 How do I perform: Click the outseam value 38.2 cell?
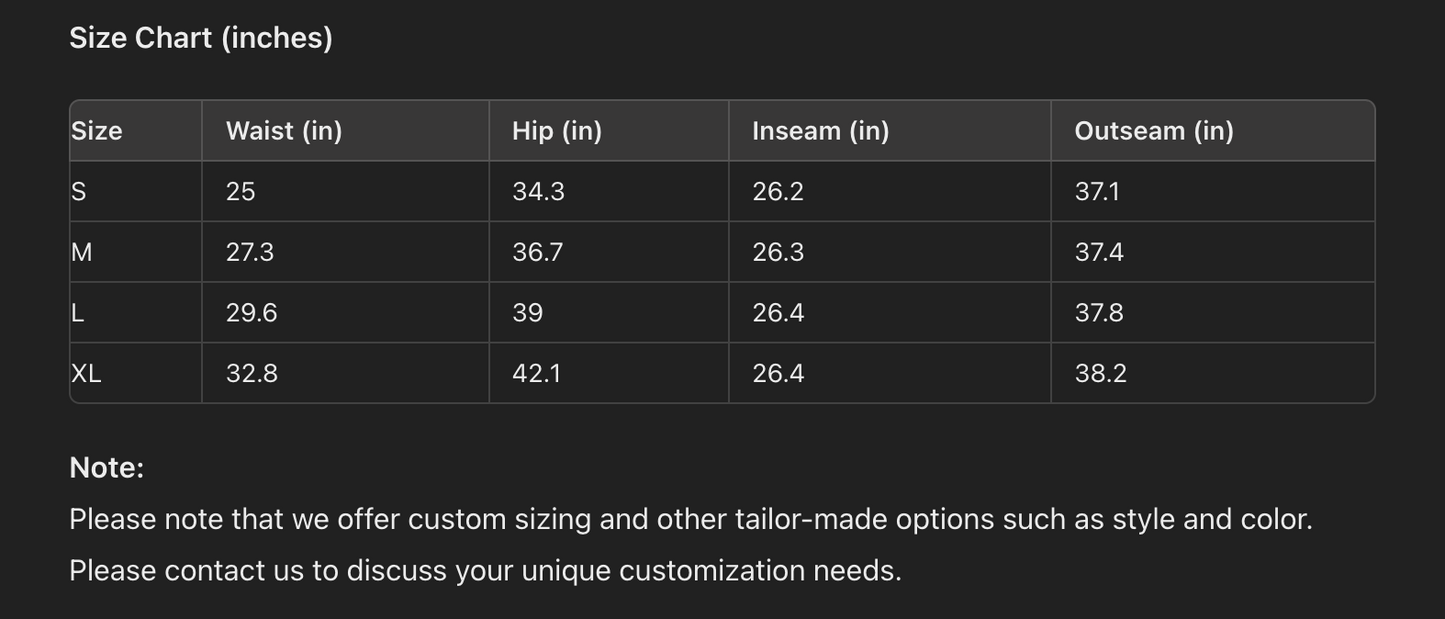click(x=1100, y=373)
